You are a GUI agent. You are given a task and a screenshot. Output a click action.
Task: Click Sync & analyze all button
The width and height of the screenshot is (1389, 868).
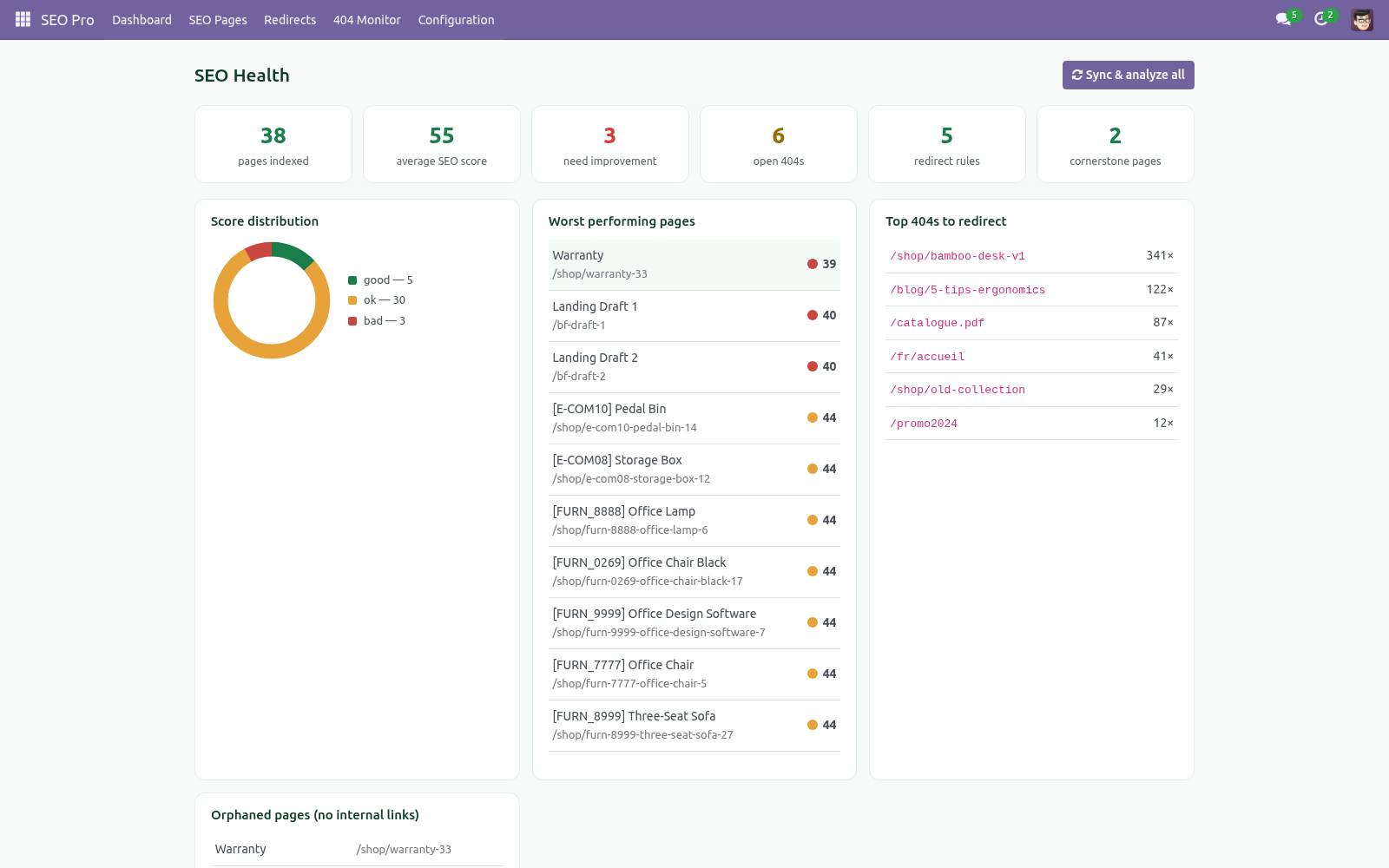click(1128, 75)
